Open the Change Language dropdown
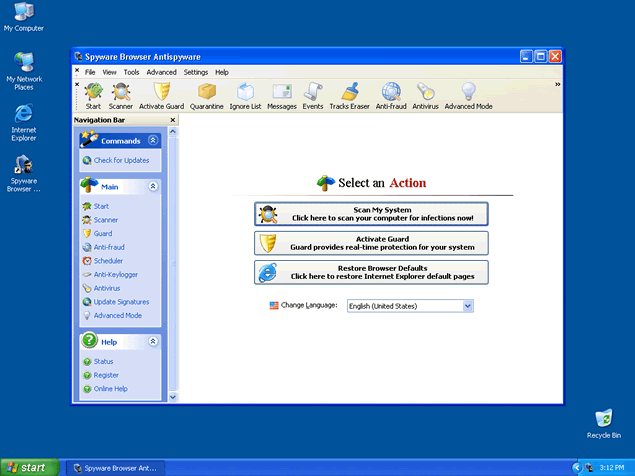The image size is (635, 476). point(467,306)
